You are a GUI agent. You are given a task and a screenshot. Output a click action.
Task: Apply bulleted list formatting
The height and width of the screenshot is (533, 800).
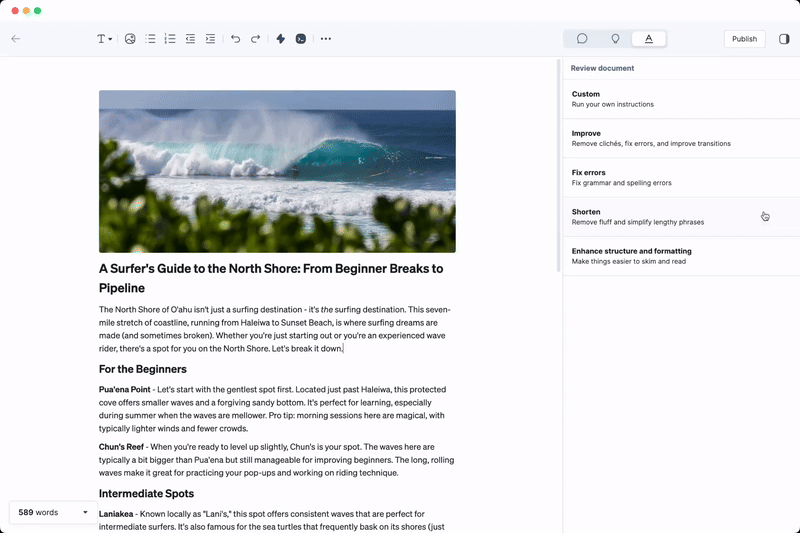[150, 39]
